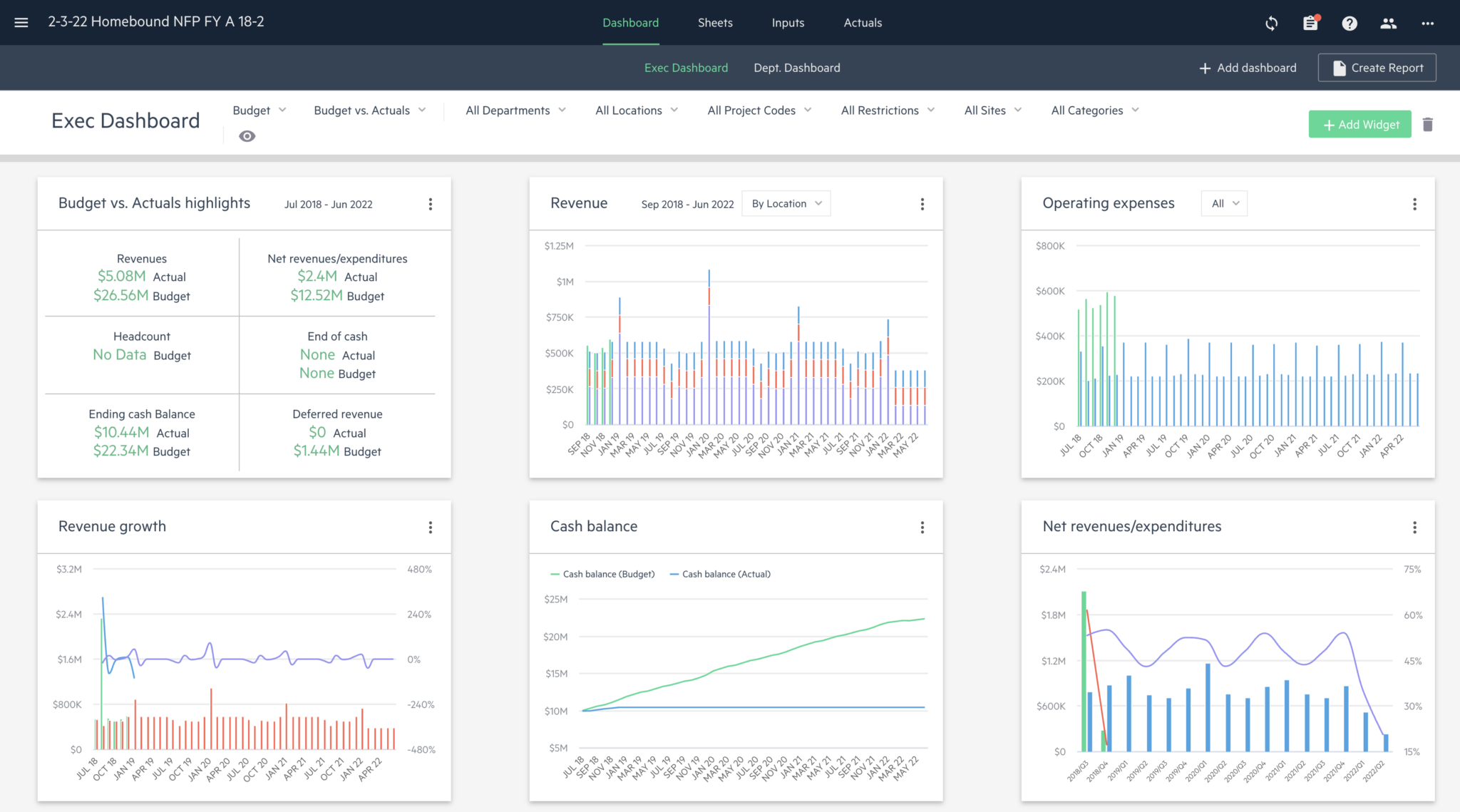Image resolution: width=1460 pixels, height=812 pixels.
Task: Open the By Location dropdown
Action: (x=786, y=204)
